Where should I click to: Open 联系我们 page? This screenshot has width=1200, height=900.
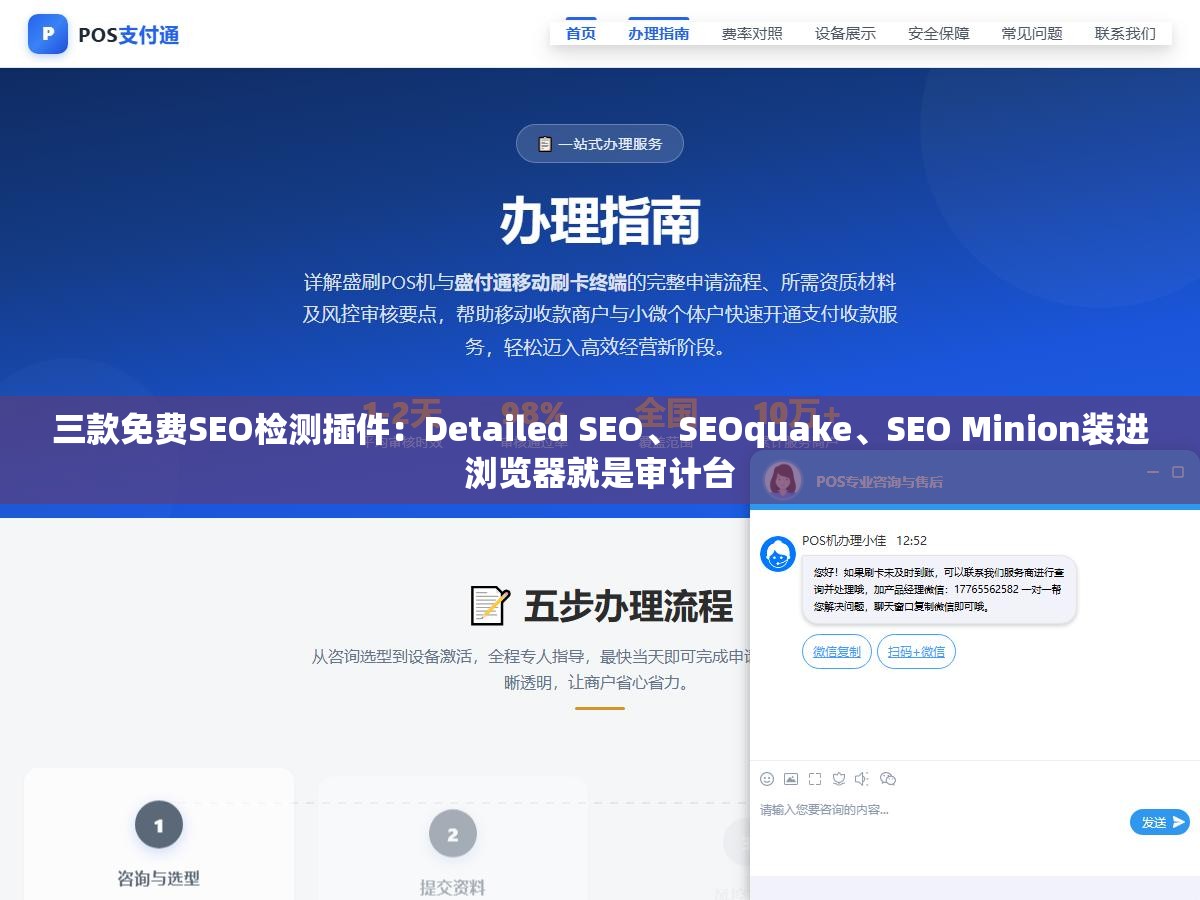1125,33
